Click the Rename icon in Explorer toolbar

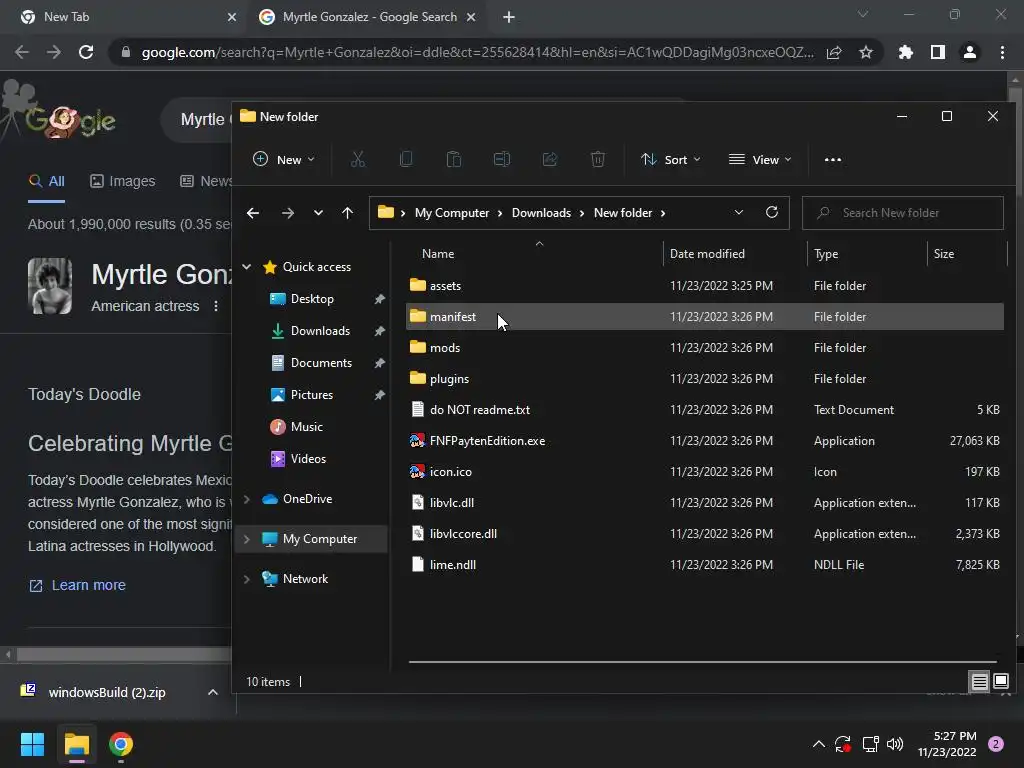(502, 159)
